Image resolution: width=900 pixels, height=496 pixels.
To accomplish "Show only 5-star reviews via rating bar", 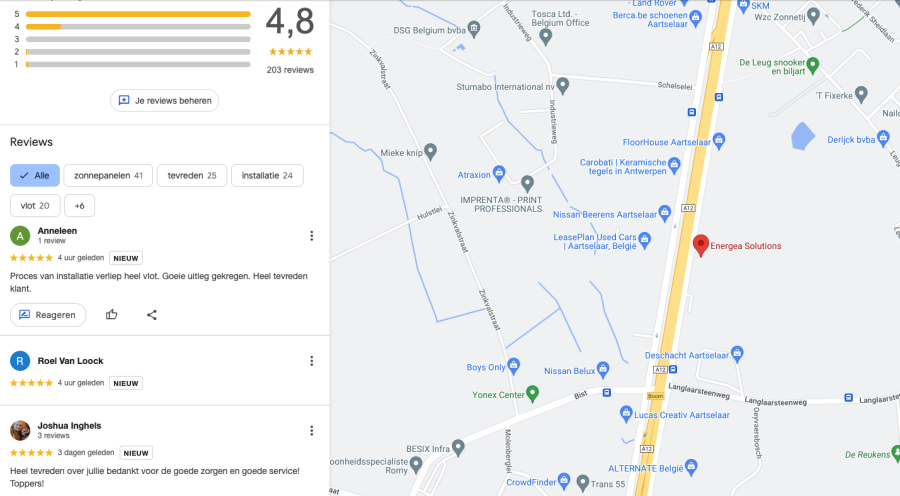I will [x=138, y=14].
